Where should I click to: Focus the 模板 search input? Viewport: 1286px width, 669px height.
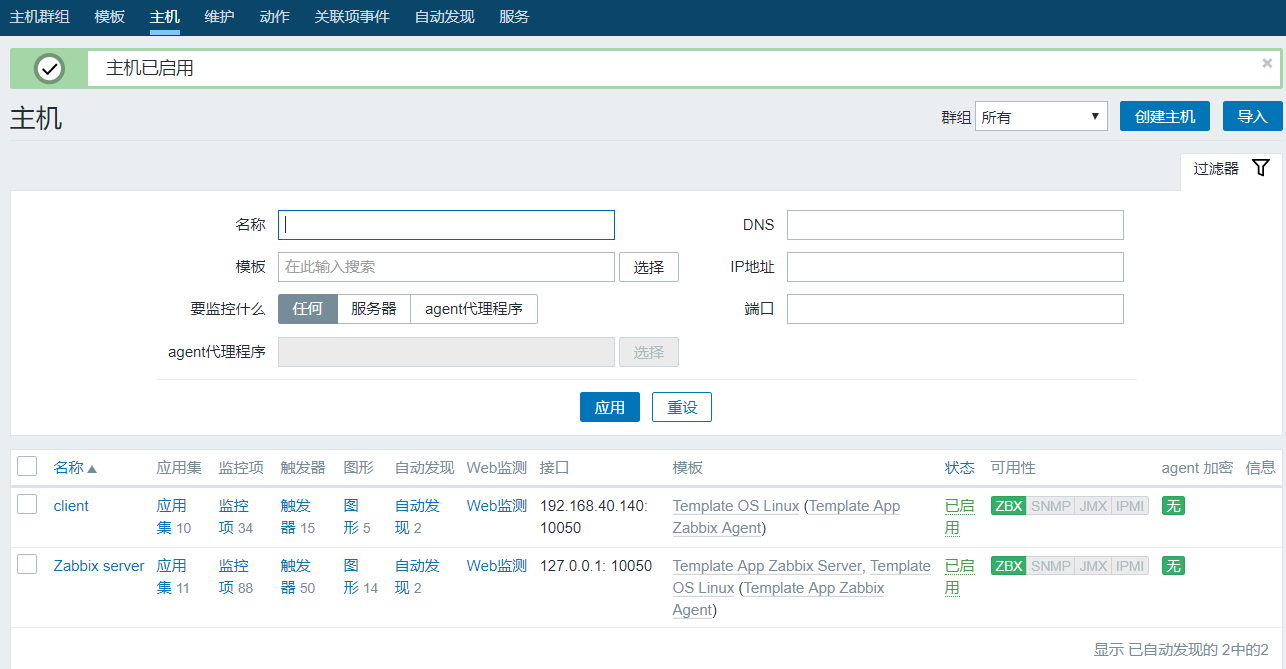(446, 267)
